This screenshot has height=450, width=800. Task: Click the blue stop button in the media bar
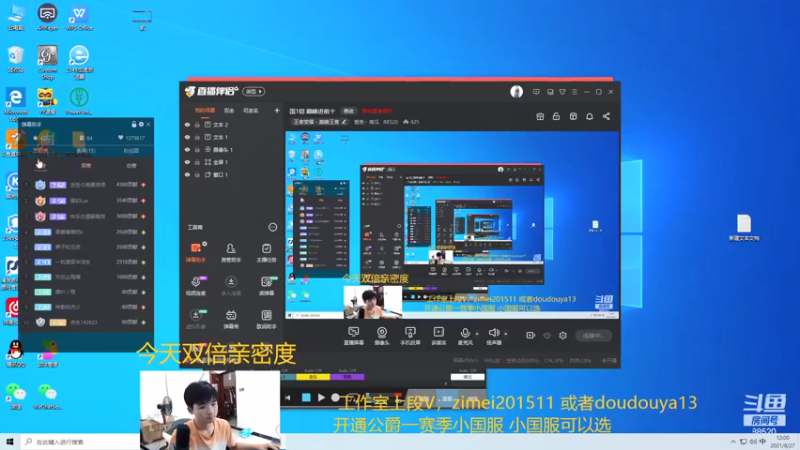(306, 397)
